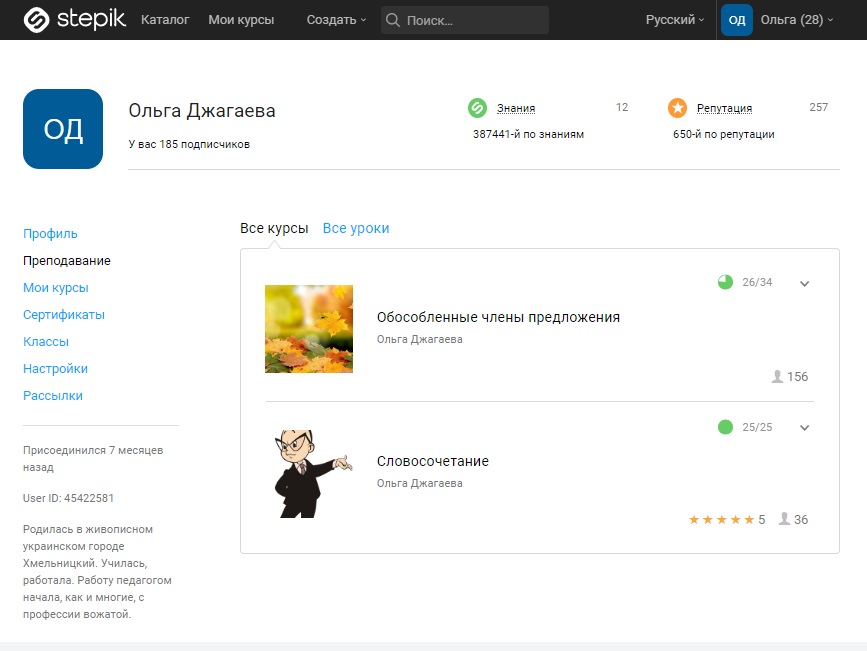
Task: Click the User ID: 45422581 text
Action: tap(69, 498)
